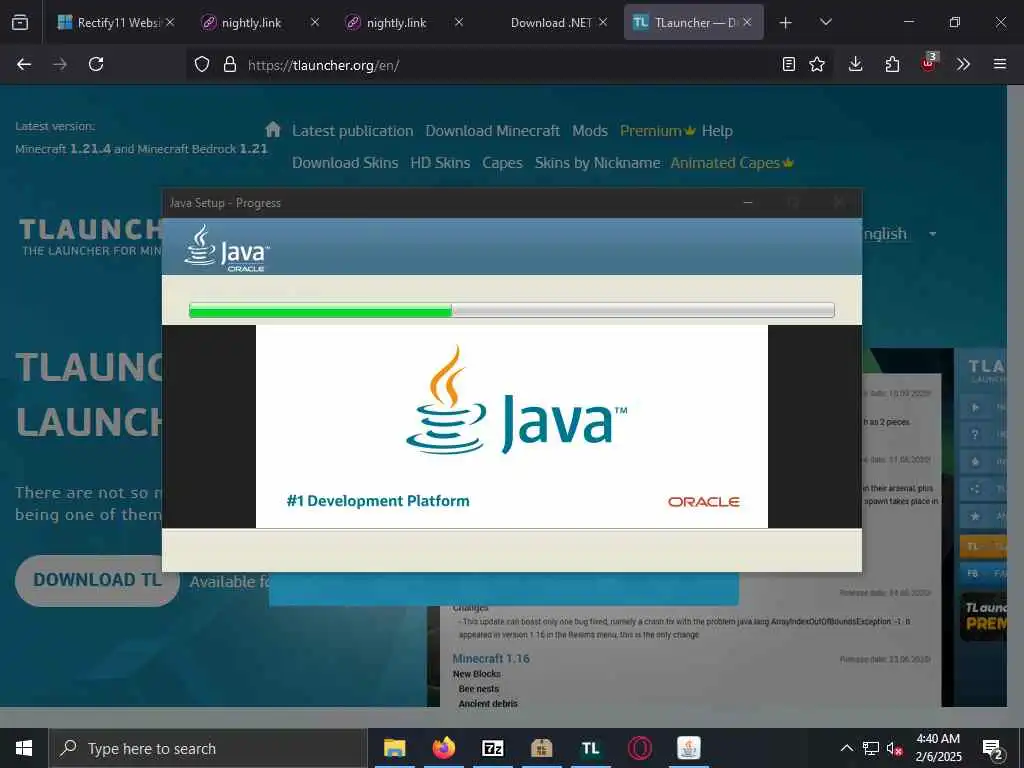The image size is (1024, 768).
Task: Open Animated Capes link
Action: [x=731, y=163]
